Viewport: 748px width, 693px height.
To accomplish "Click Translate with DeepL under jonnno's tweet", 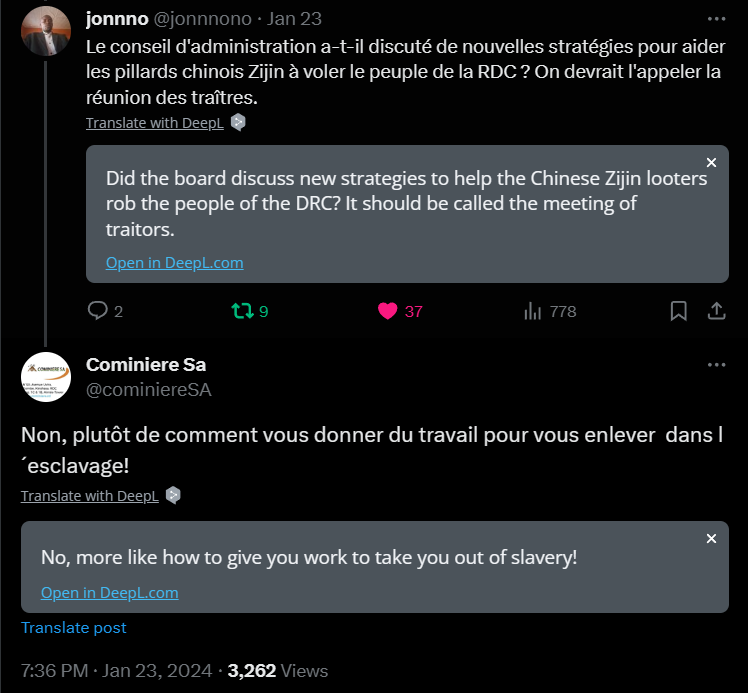I will pos(155,123).
